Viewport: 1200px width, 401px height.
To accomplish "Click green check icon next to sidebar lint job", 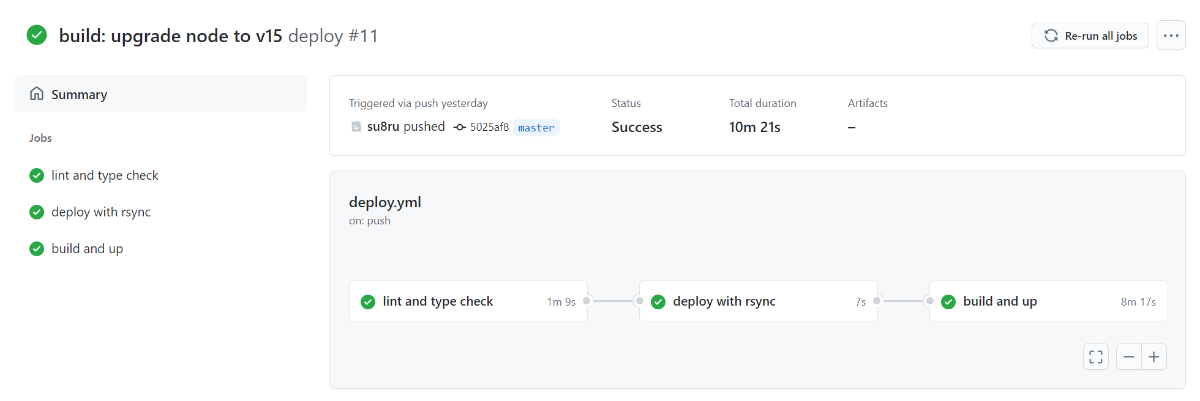I will click(x=37, y=176).
